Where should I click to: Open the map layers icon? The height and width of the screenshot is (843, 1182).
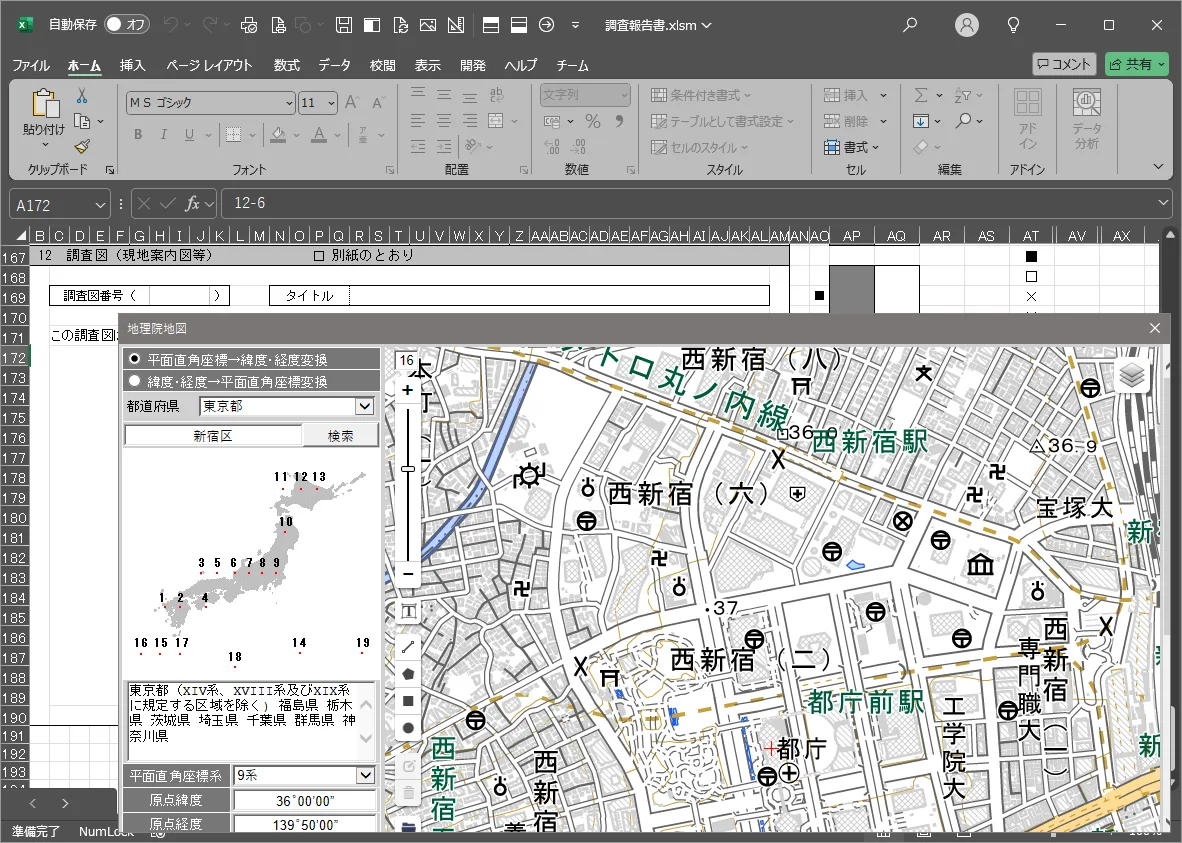[x=1131, y=375]
